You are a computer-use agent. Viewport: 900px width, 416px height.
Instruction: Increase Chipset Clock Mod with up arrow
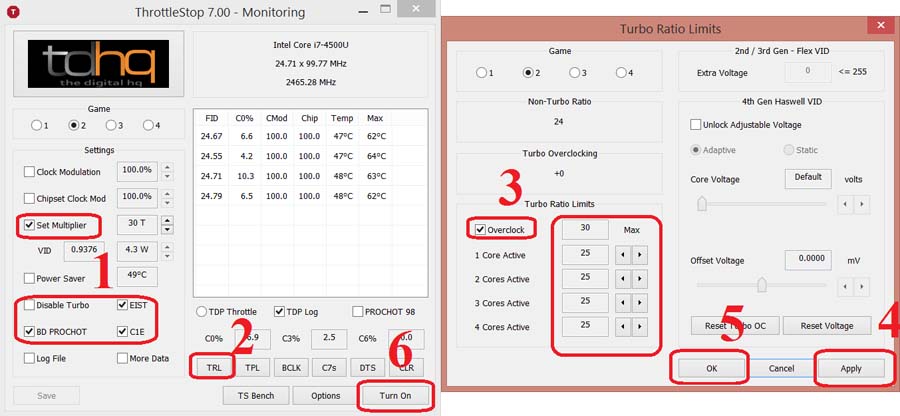tap(167, 194)
